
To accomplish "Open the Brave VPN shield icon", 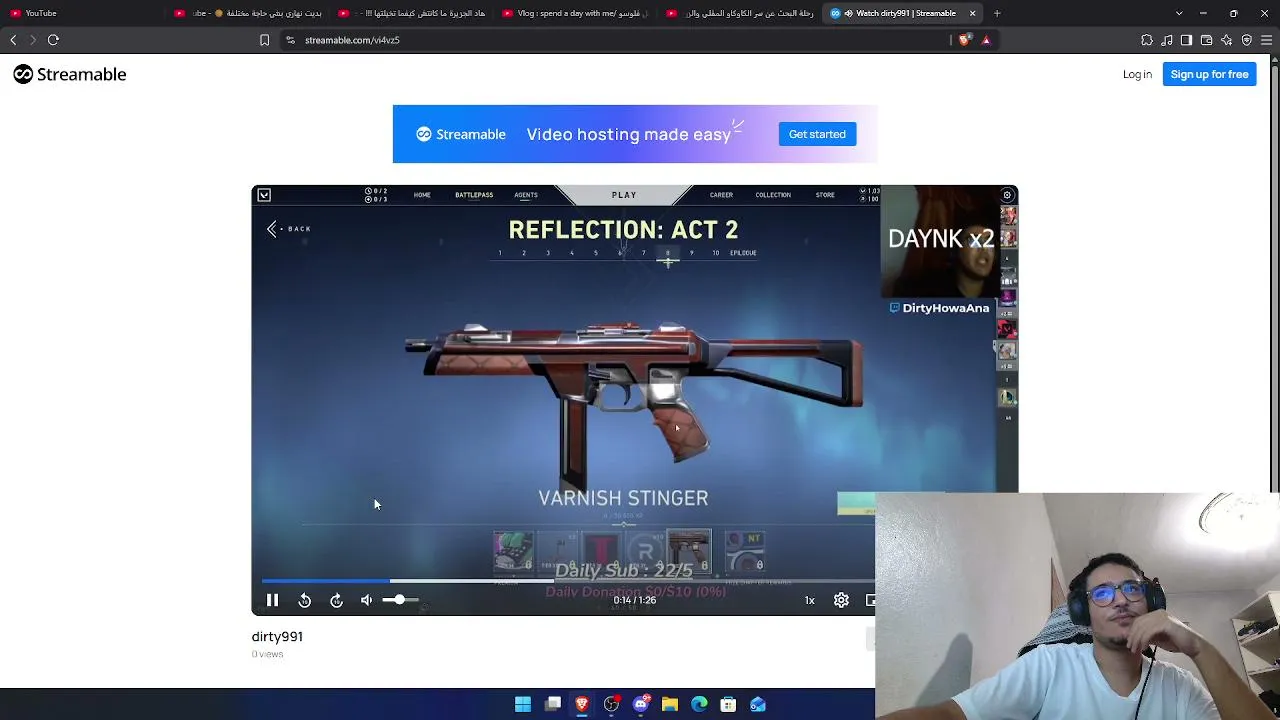I will [x=1247, y=40].
